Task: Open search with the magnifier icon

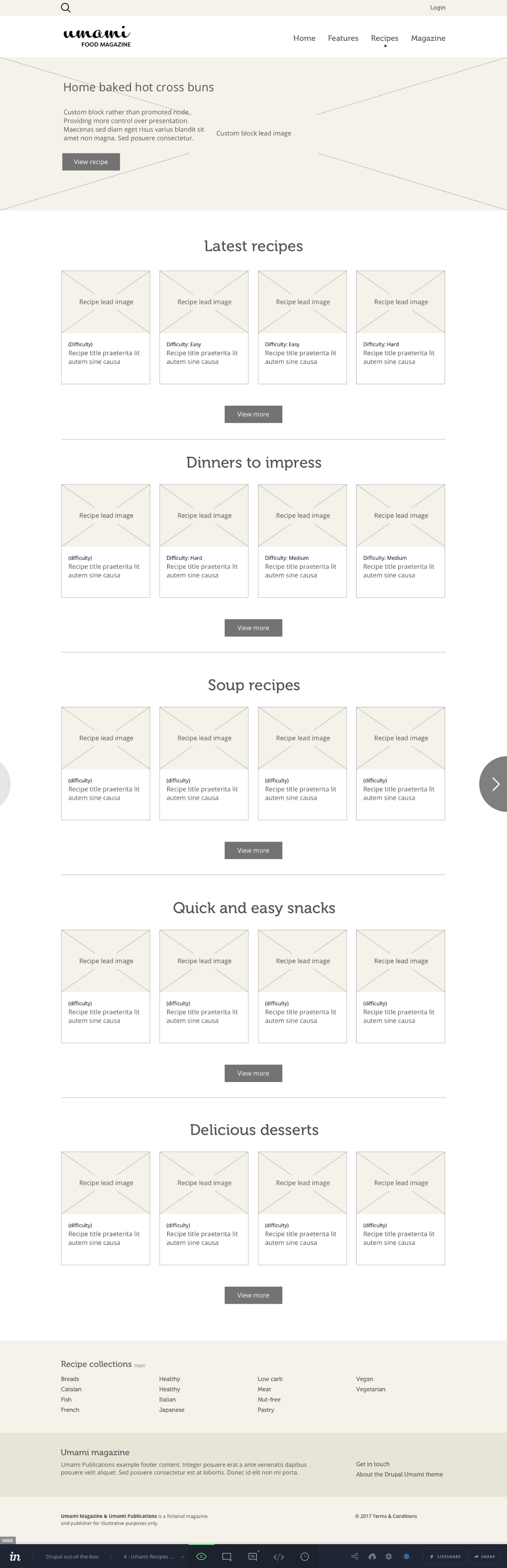Action: pos(65,7)
